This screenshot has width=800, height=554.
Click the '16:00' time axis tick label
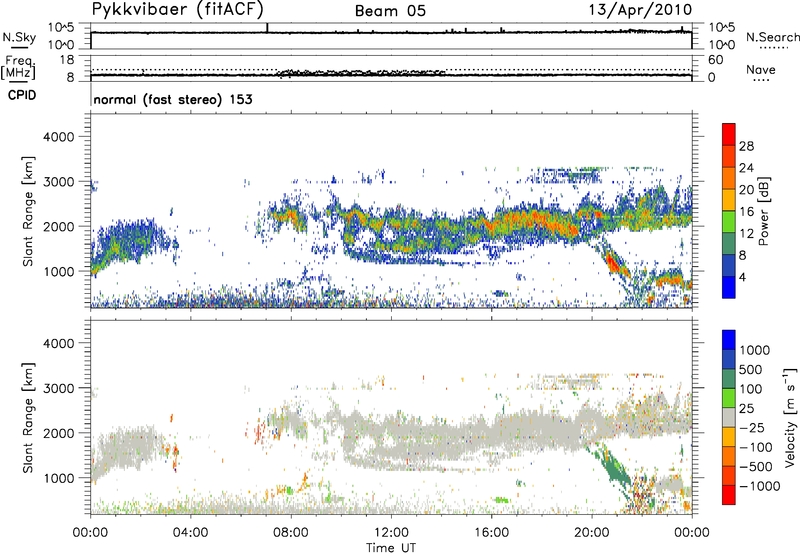(491, 533)
